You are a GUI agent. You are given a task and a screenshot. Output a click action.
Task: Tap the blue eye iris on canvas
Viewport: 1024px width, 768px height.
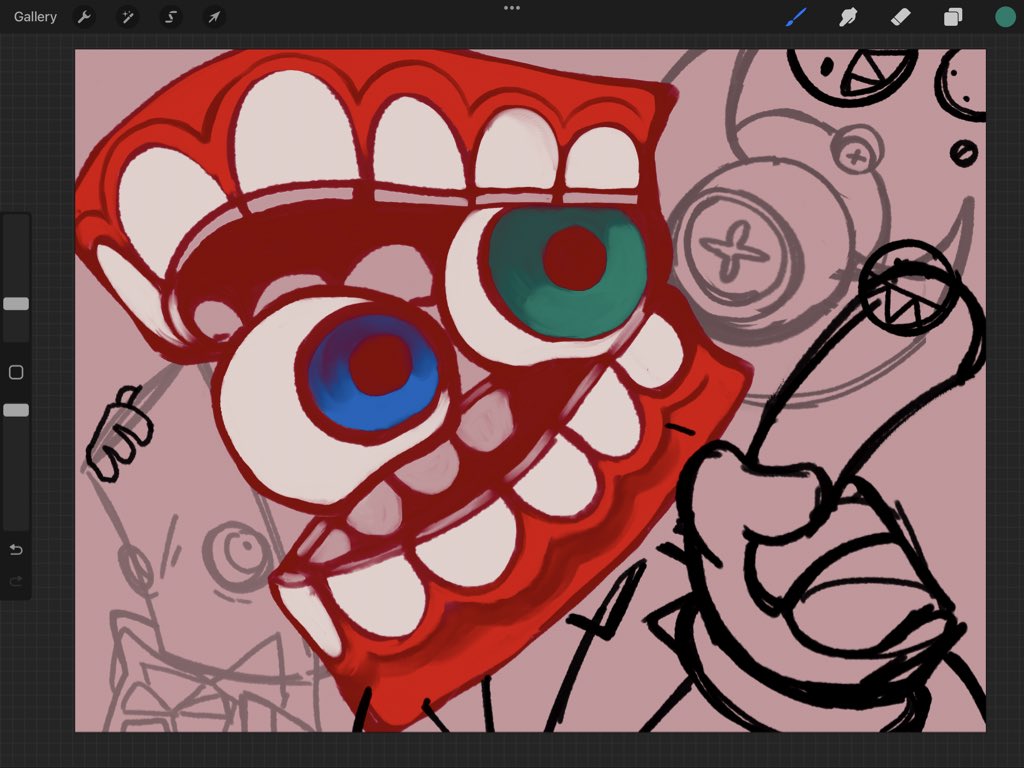374,373
